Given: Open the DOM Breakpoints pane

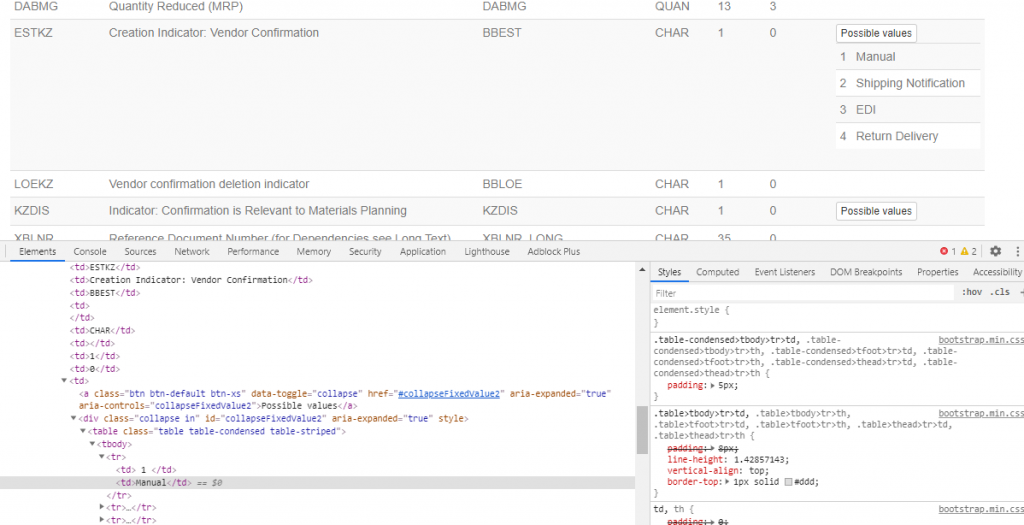Looking at the screenshot, I should (866, 272).
